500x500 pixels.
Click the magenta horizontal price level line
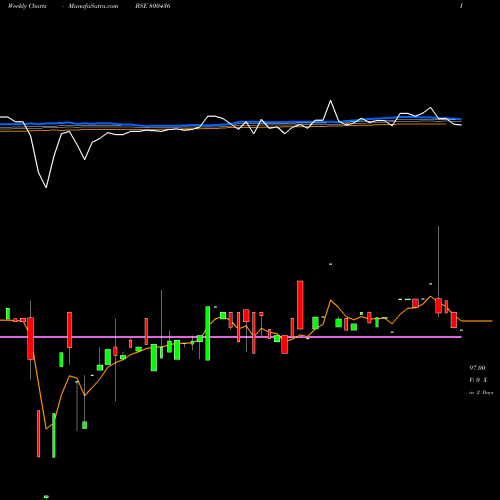(231, 337)
